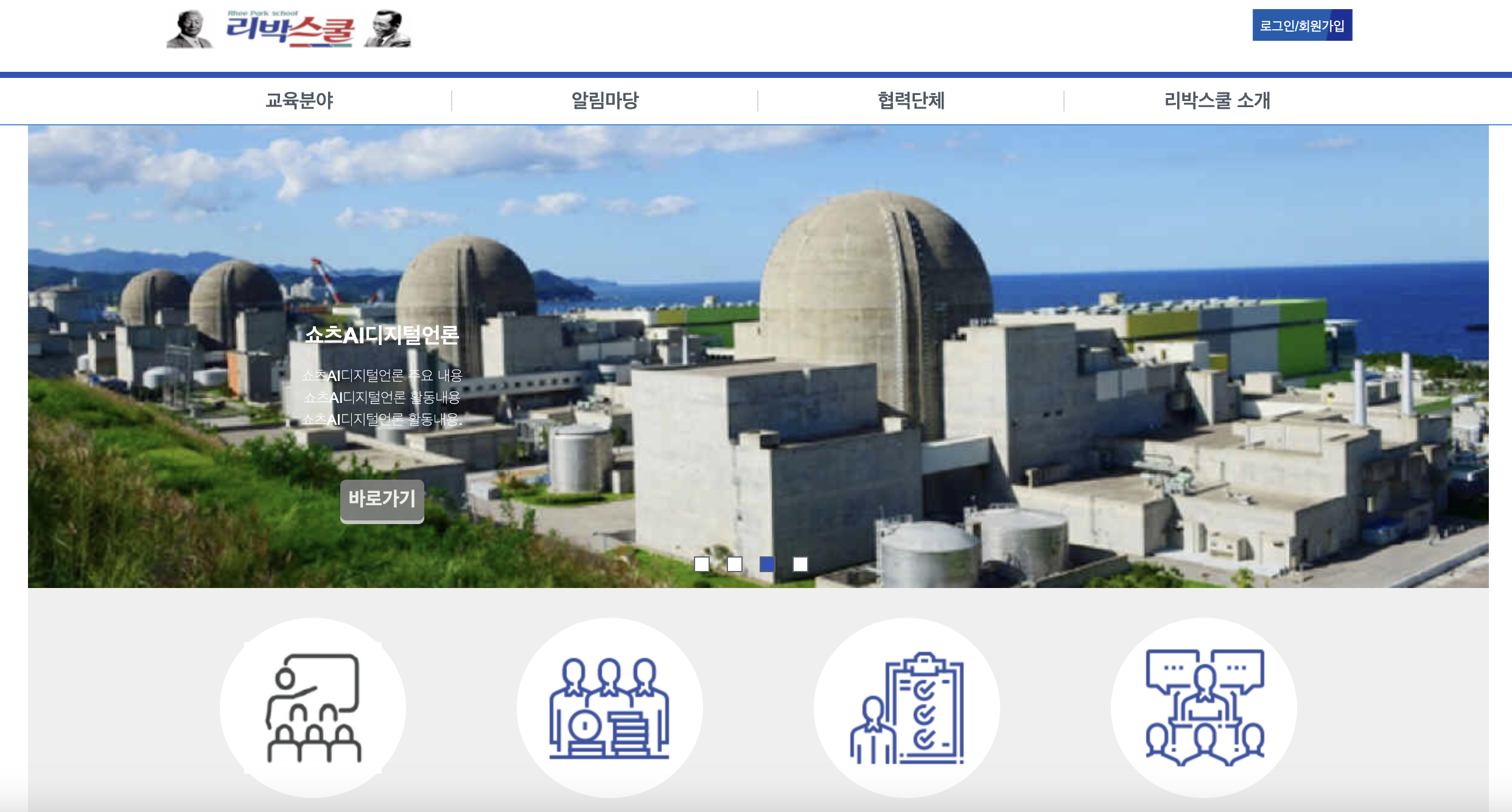Select the first slide indicator dot
Viewport: 1512px width, 812px height.
[702, 564]
